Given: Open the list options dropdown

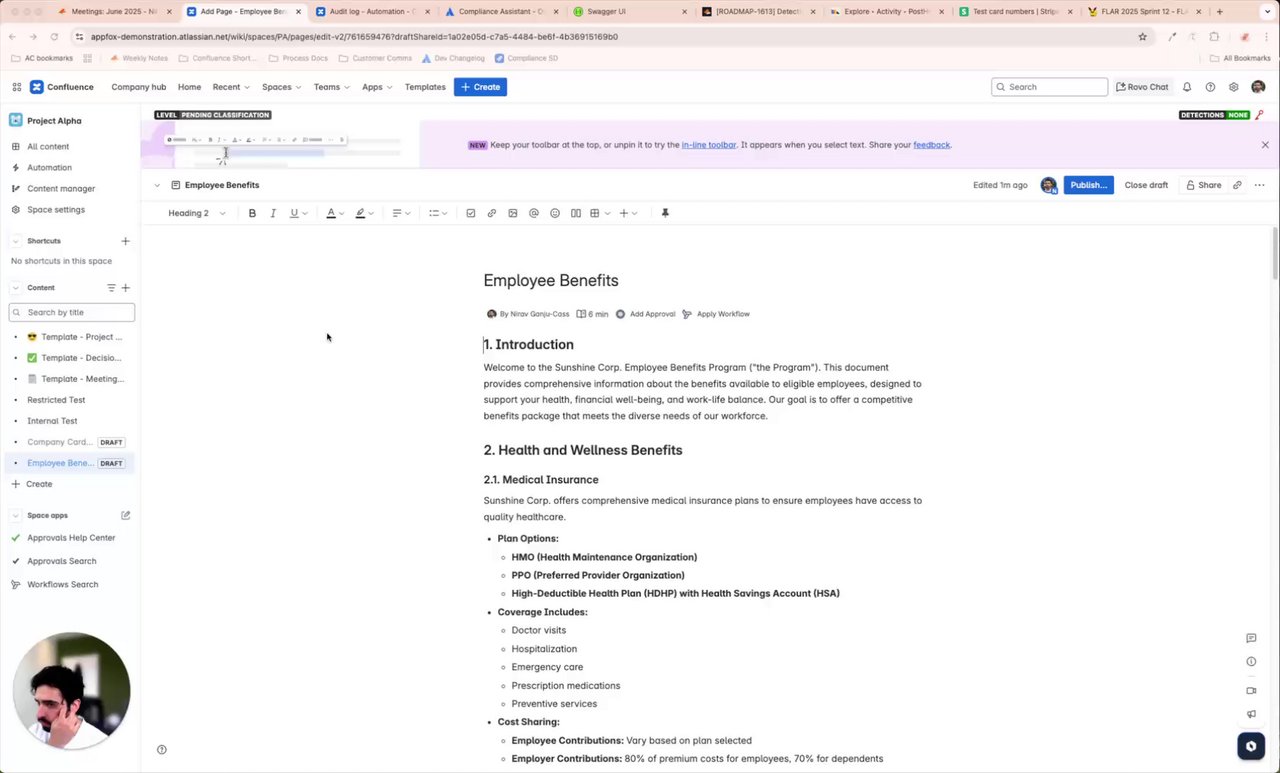Looking at the screenshot, I should tap(438, 213).
